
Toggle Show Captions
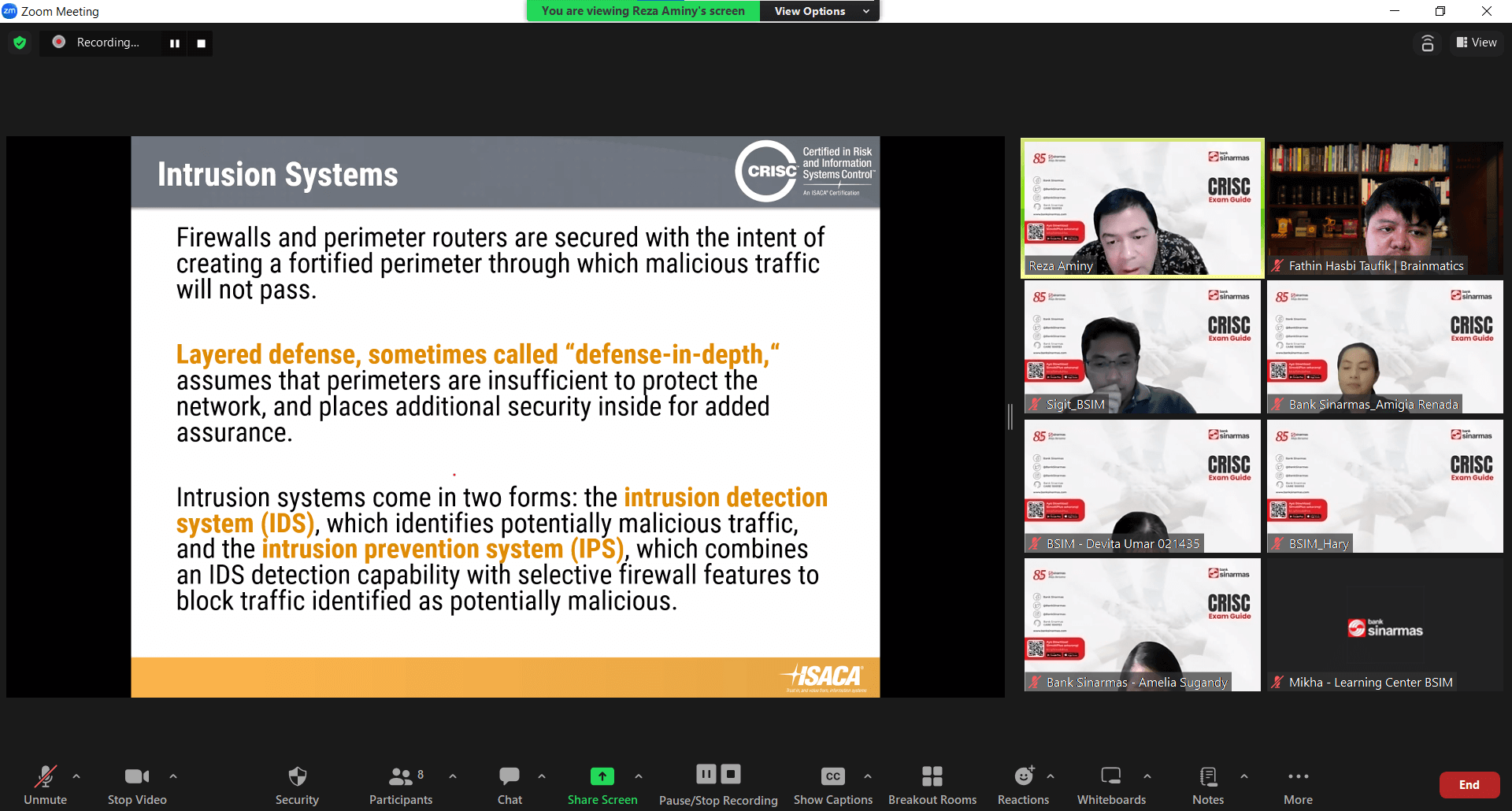pyautogui.click(x=832, y=784)
